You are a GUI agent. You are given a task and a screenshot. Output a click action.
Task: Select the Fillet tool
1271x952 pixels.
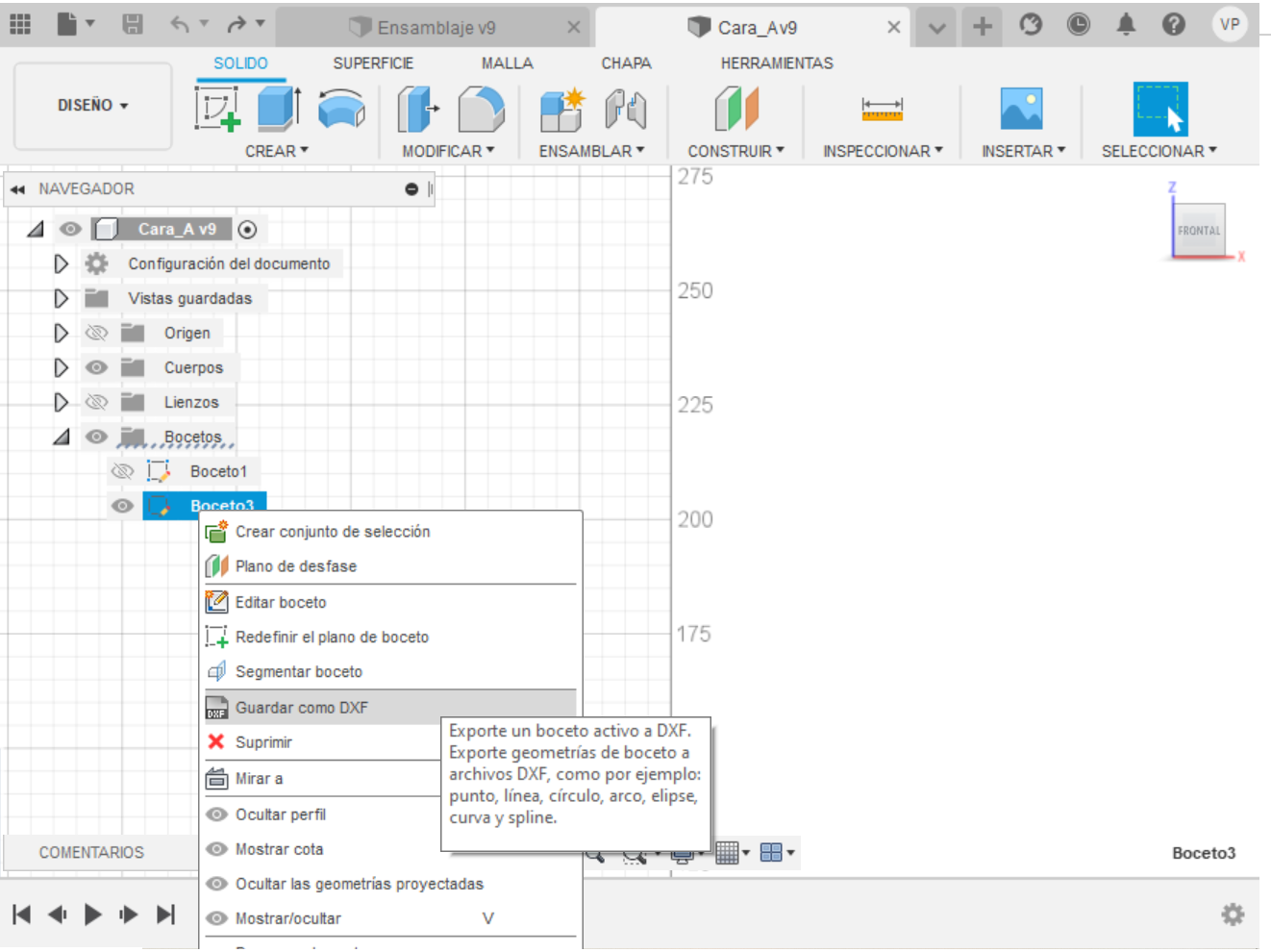point(481,108)
